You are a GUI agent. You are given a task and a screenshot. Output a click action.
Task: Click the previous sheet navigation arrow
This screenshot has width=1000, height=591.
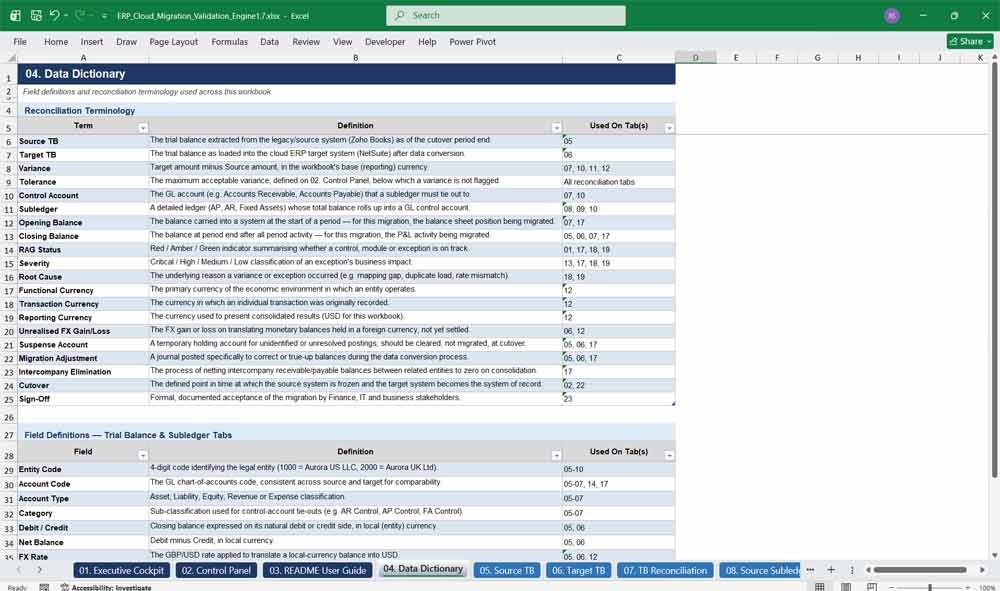point(18,570)
